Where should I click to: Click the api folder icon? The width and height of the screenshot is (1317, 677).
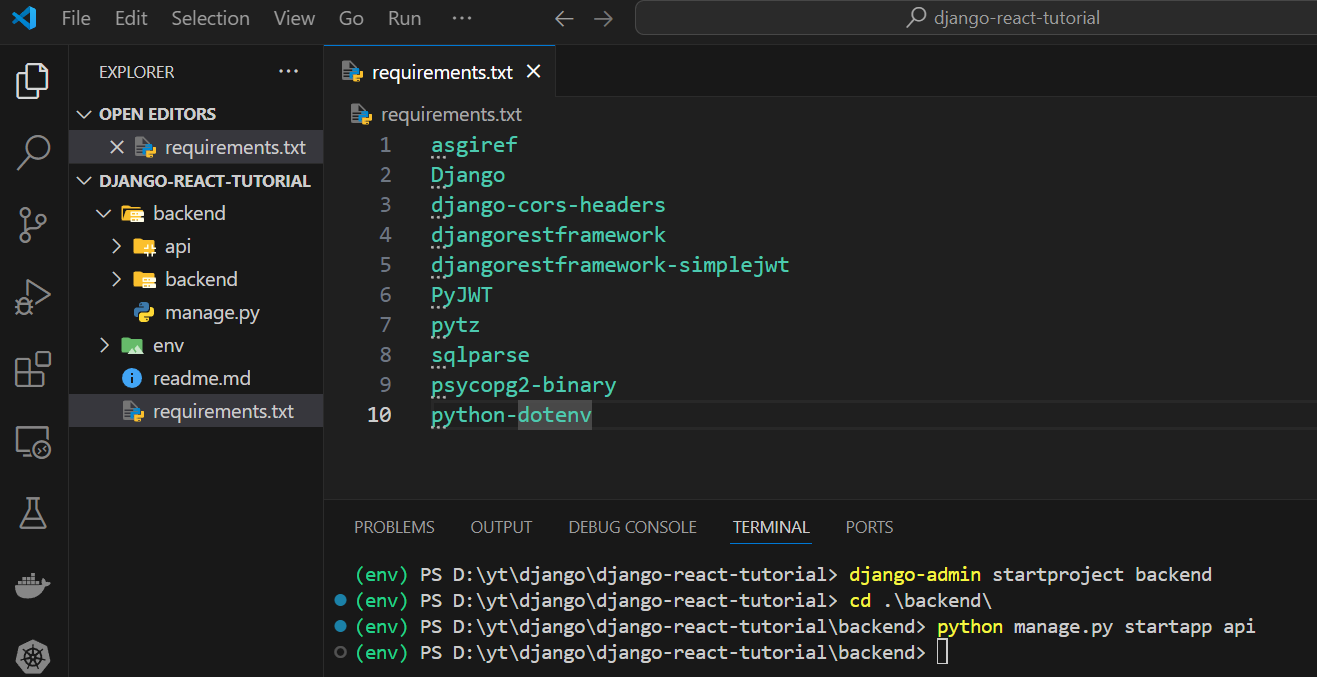pyautogui.click(x=144, y=247)
